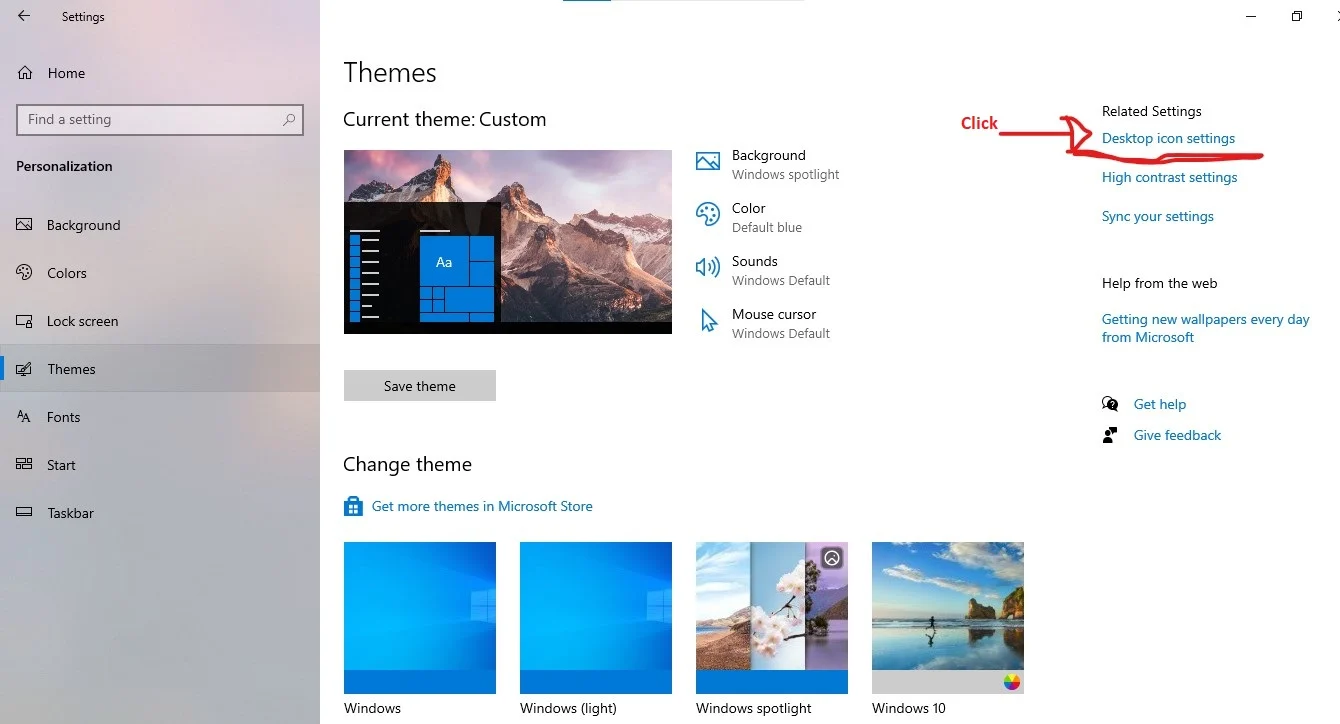
Task: Click the Save theme button
Action: [x=420, y=386]
